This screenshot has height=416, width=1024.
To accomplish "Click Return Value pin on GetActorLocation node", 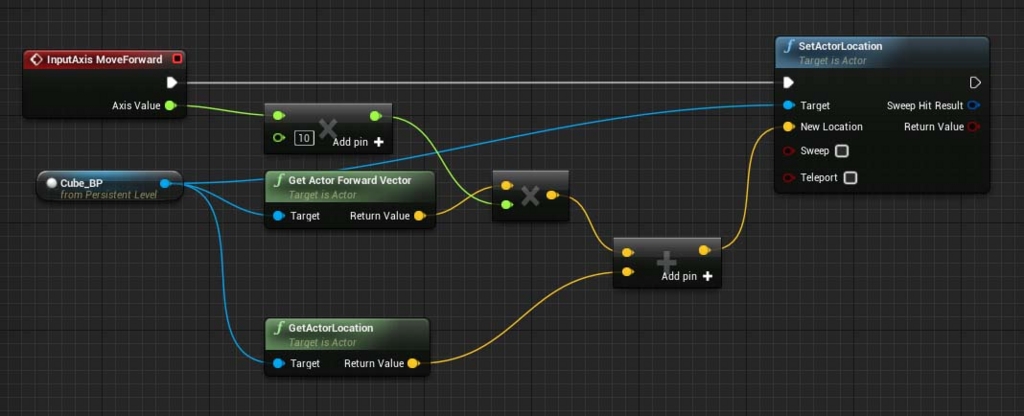I will tap(413, 363).
